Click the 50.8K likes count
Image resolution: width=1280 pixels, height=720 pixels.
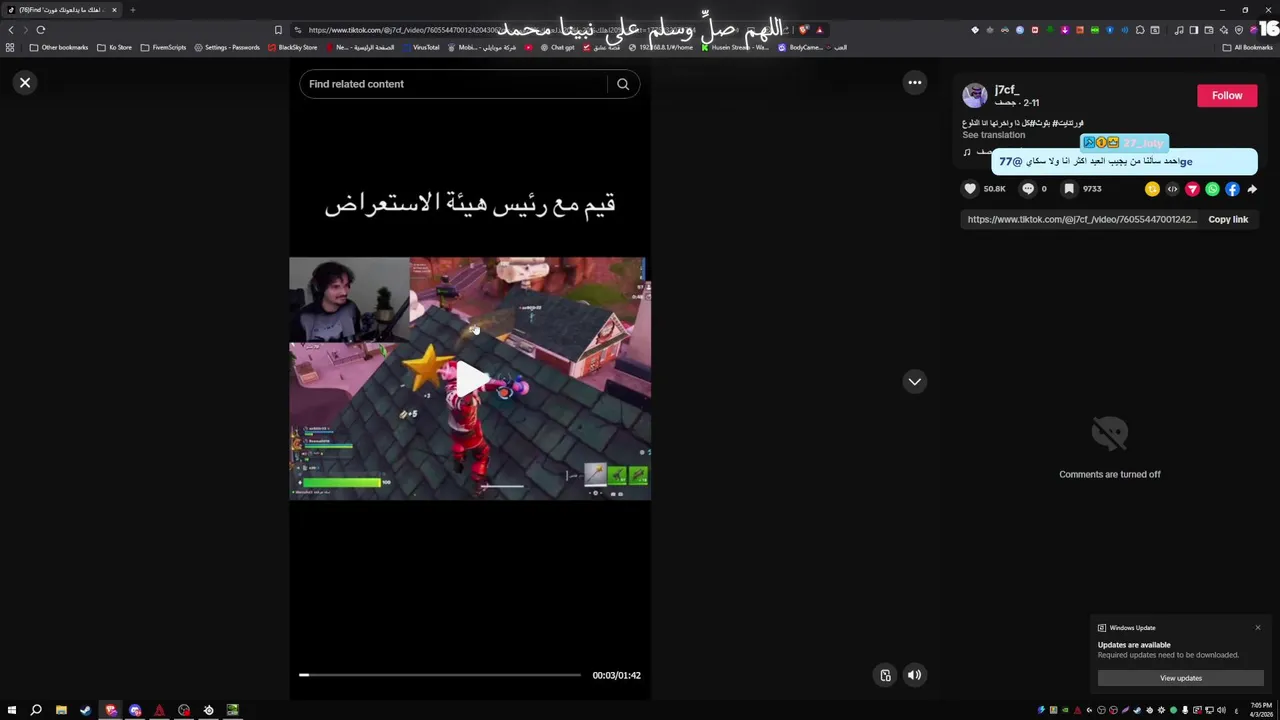pyautogui.click(x=994, y=189)
